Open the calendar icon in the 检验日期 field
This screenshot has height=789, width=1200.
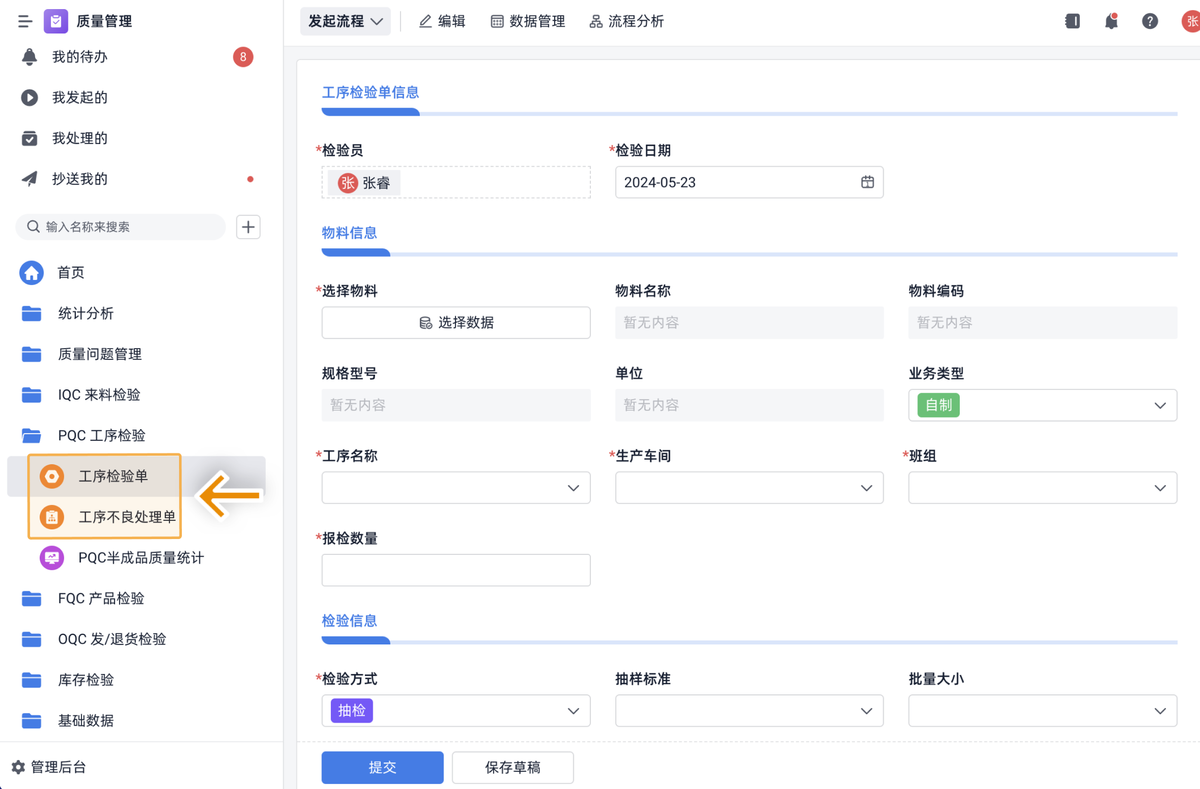[867, 182]
